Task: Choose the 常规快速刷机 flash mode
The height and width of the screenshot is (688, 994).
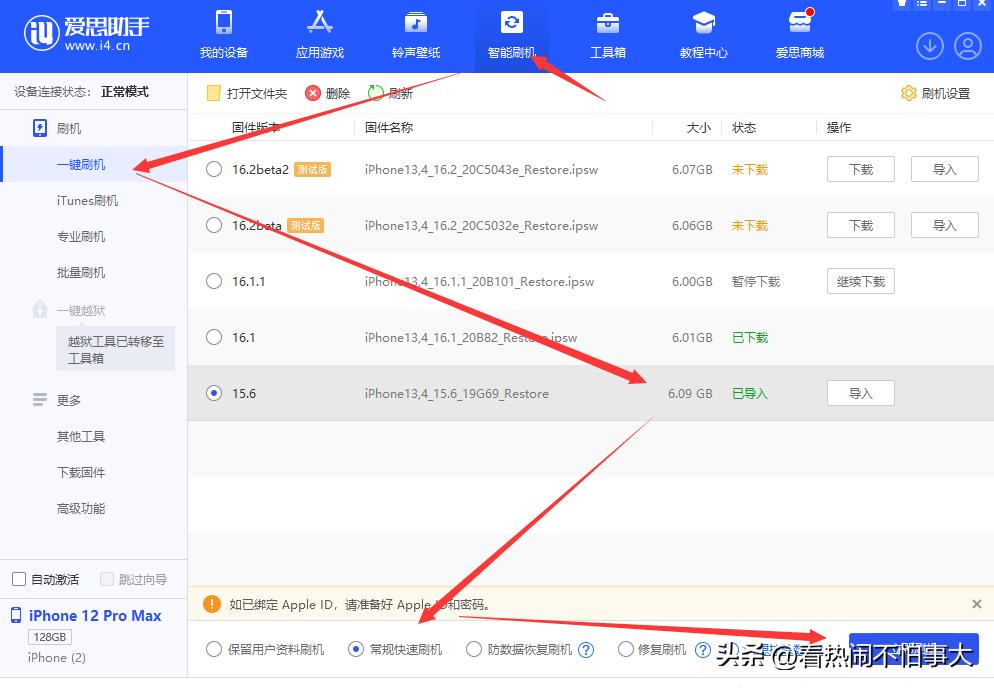Action: (x=356, y=649)
